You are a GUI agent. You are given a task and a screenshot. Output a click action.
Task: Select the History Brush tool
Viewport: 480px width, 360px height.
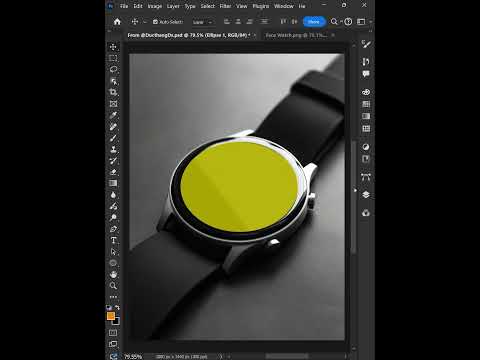click(x=113, y=161)
